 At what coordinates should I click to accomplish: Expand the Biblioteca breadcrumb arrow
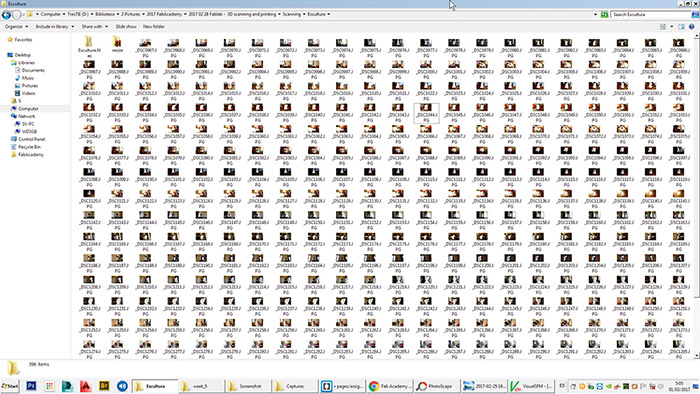tap(118, 14)
